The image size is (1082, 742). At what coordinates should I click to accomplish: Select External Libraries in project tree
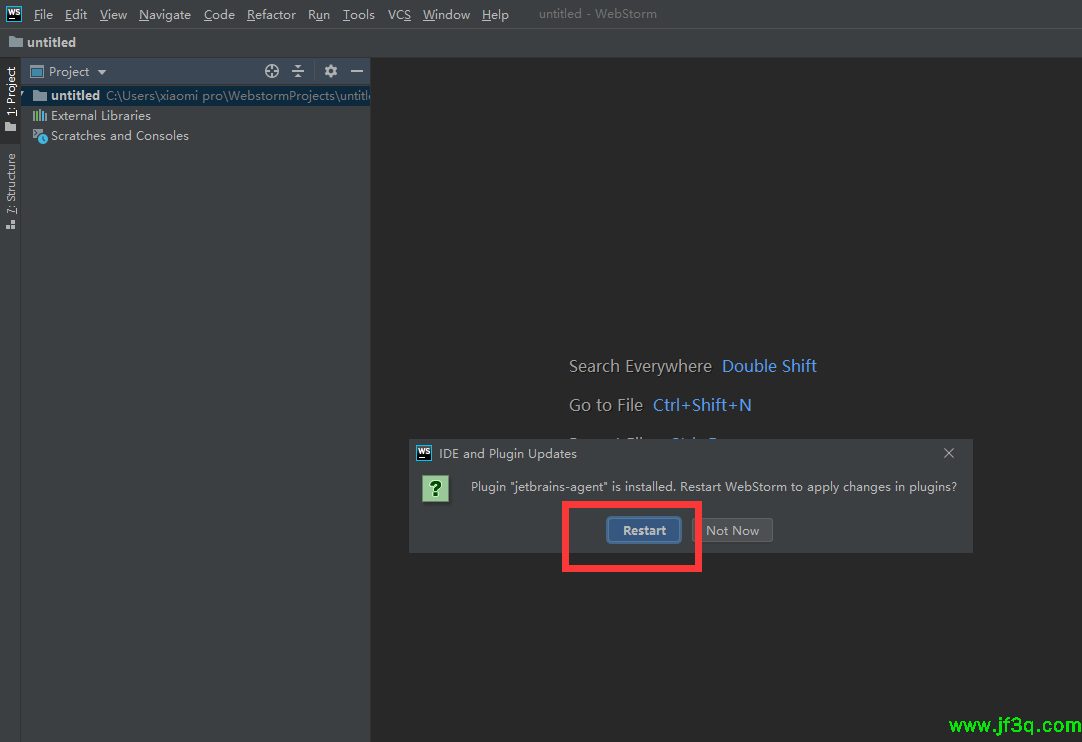point(100,116)
